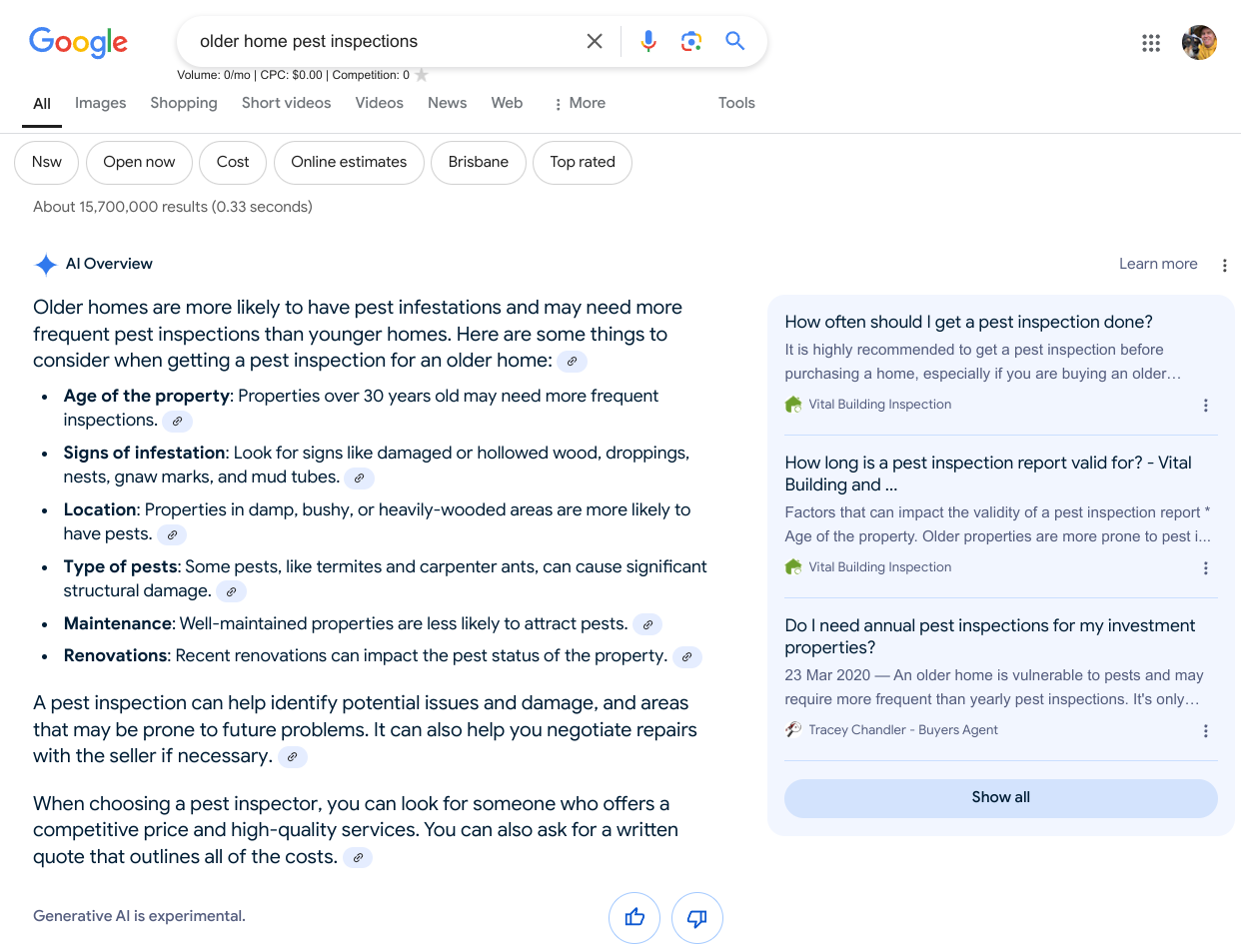
Task: Open citation link after Renovations bullet
Action: pos(686,657)
